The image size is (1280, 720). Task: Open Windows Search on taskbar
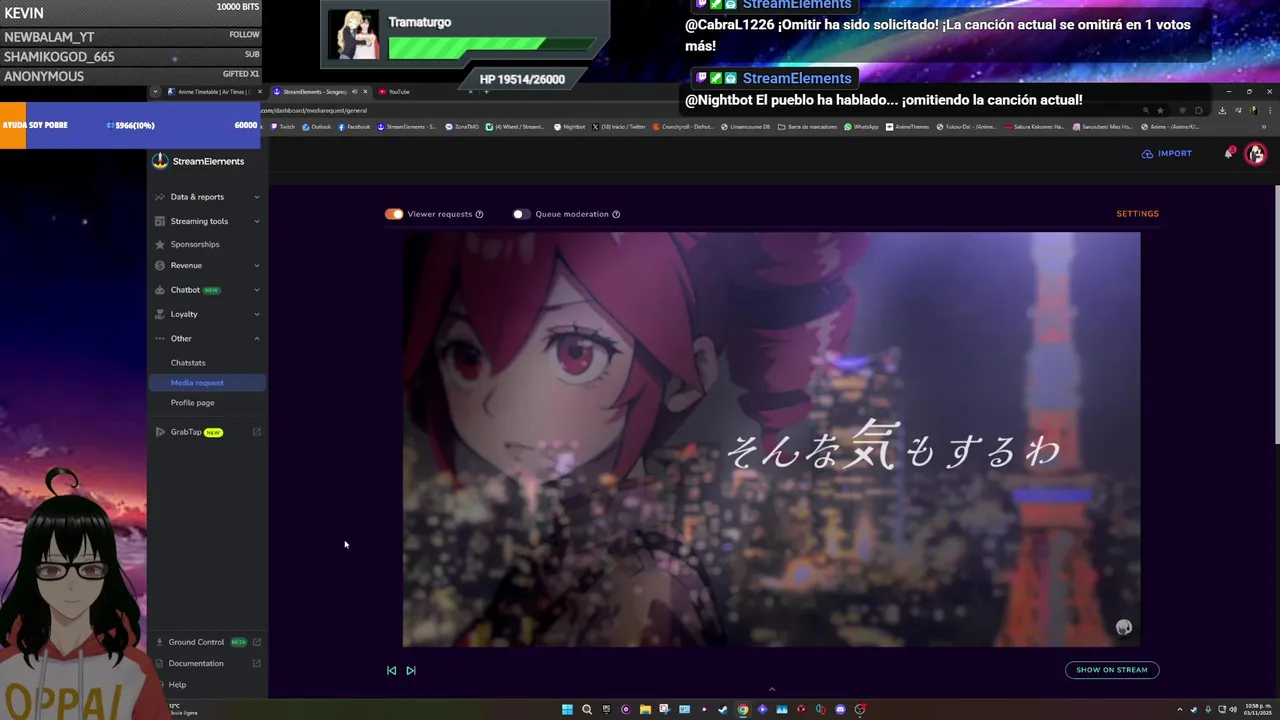point(587,710)
